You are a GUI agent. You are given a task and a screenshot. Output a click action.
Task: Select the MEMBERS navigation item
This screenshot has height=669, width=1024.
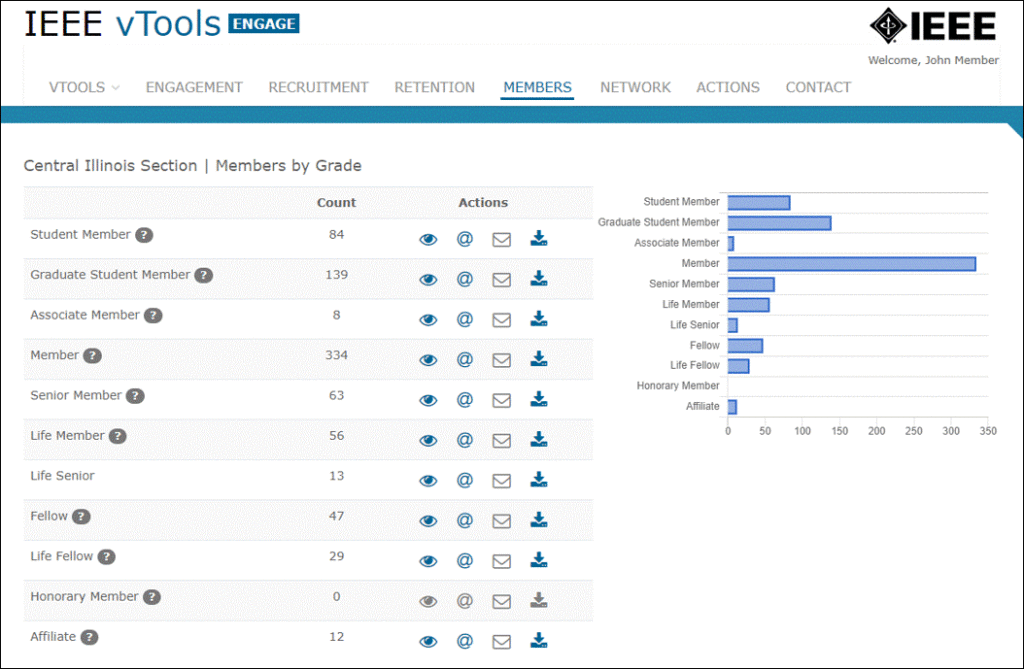click(x=537, y=87)
